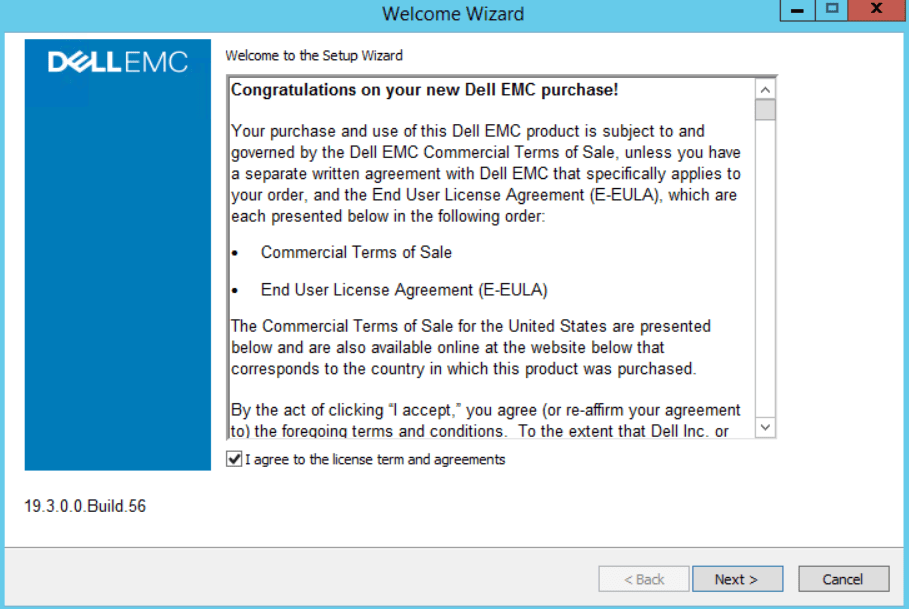This screenshot has height=609, width=909.
Task: Proceed with the Next button
Action: coord(736,579)
